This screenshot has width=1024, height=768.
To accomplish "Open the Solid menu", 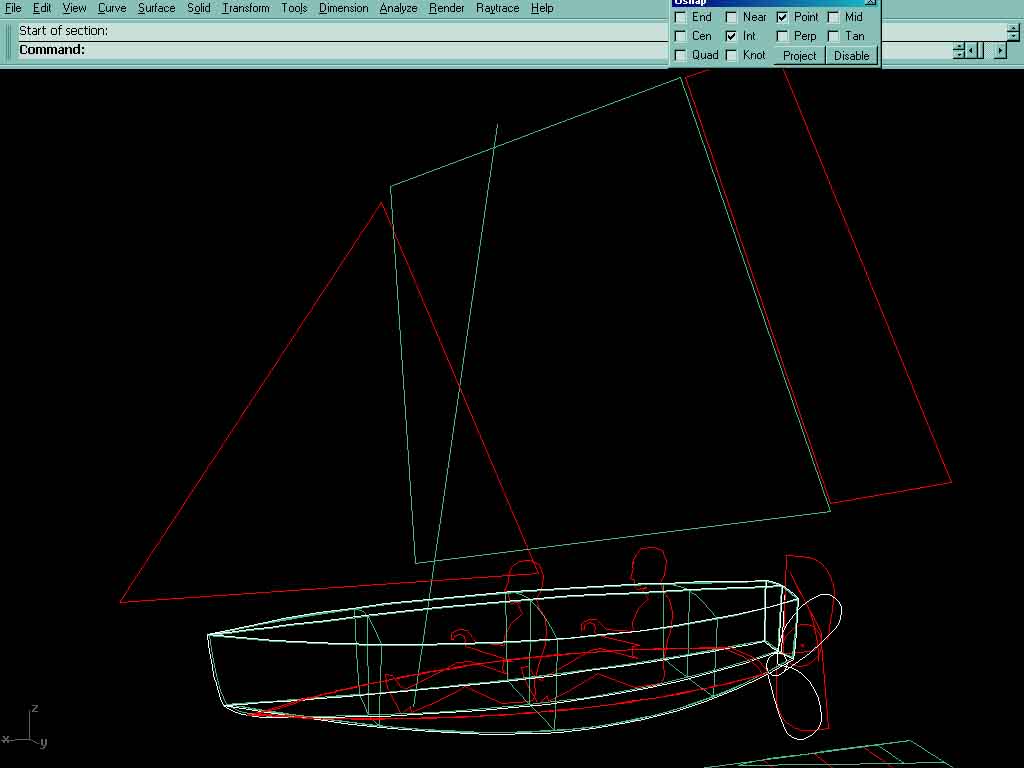I will click(198, 8).
